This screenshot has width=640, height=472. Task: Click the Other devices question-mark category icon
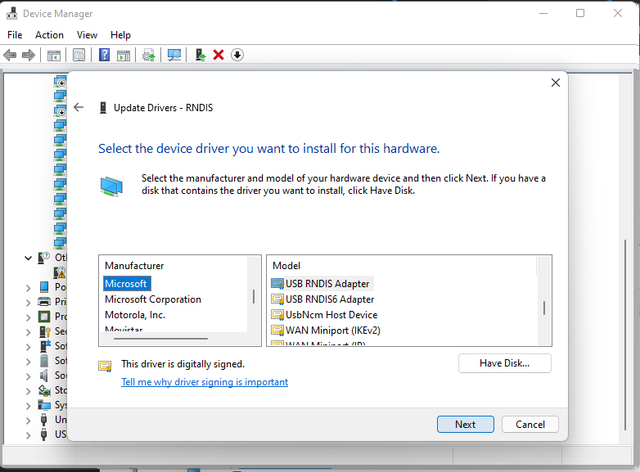(x=44, y=258)
